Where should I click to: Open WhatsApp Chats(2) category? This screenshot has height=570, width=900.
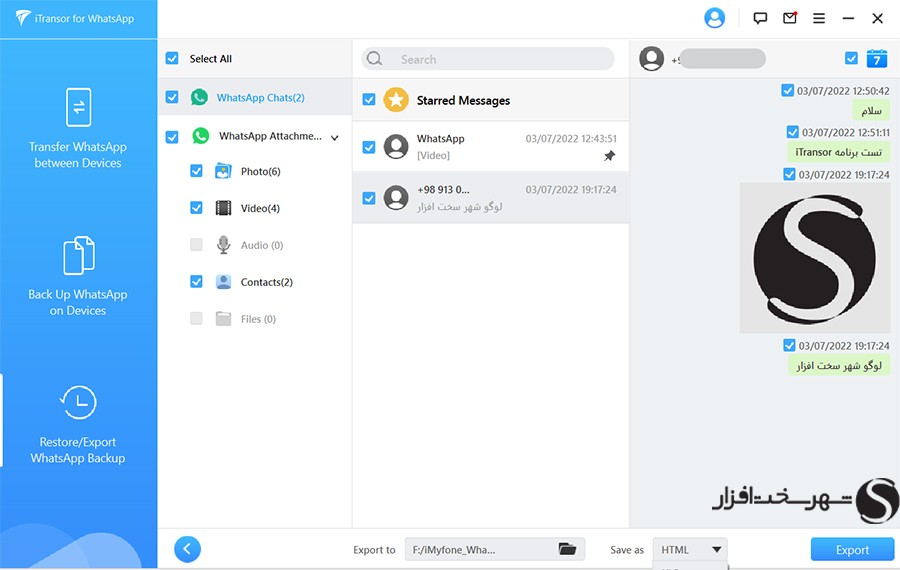tap(260, 98)
